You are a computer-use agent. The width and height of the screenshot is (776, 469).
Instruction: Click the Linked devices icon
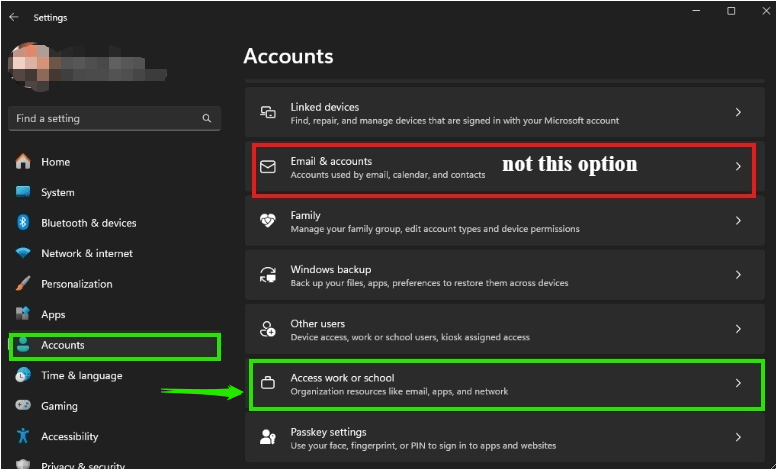pyautogui.click(x=268, y=112)
